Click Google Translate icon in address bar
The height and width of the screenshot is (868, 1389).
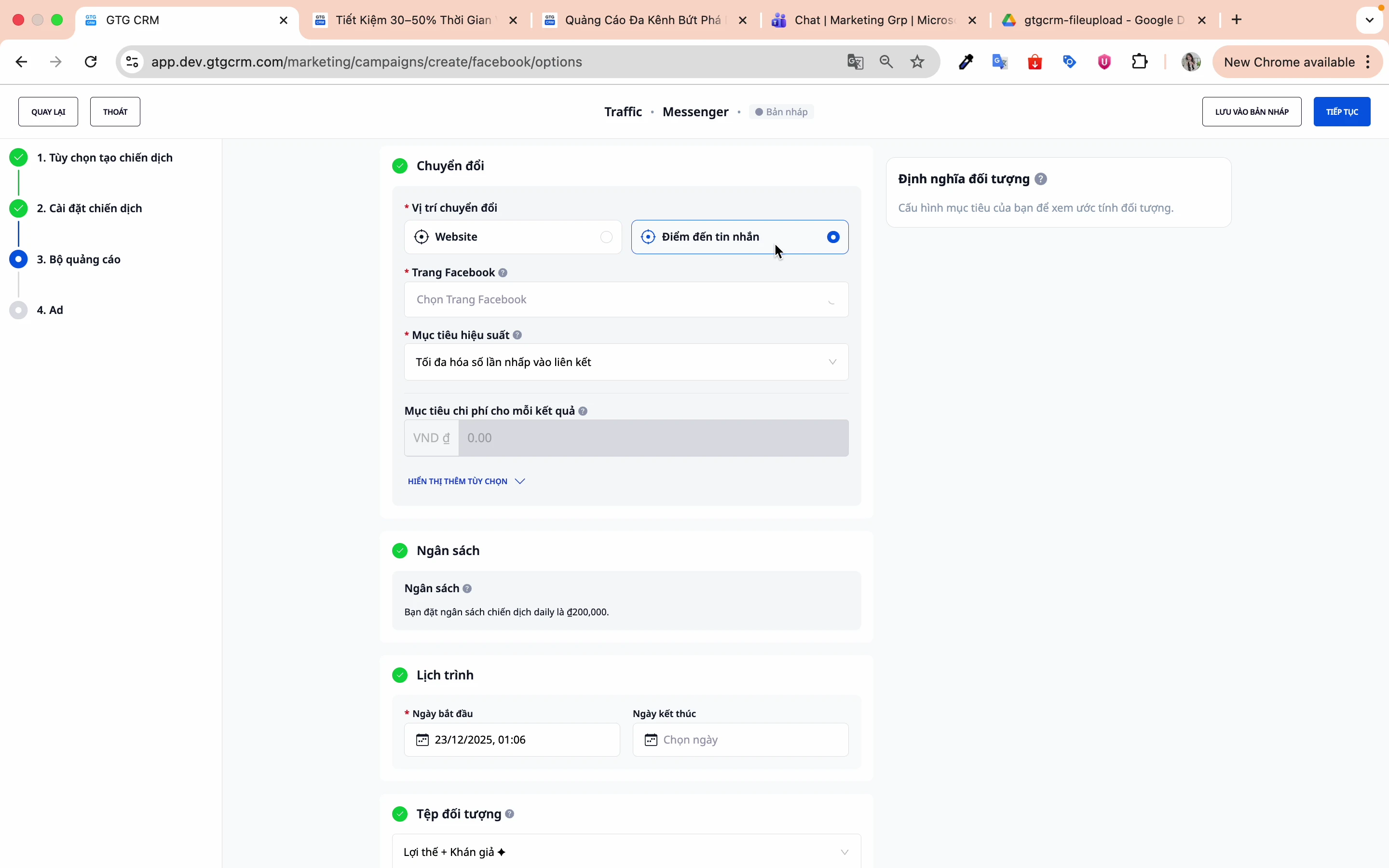tap(855, 62)
